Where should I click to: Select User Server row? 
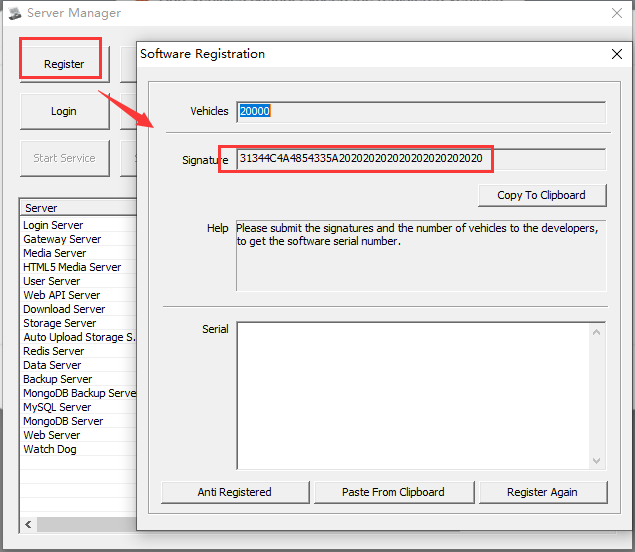click(79, 281)
